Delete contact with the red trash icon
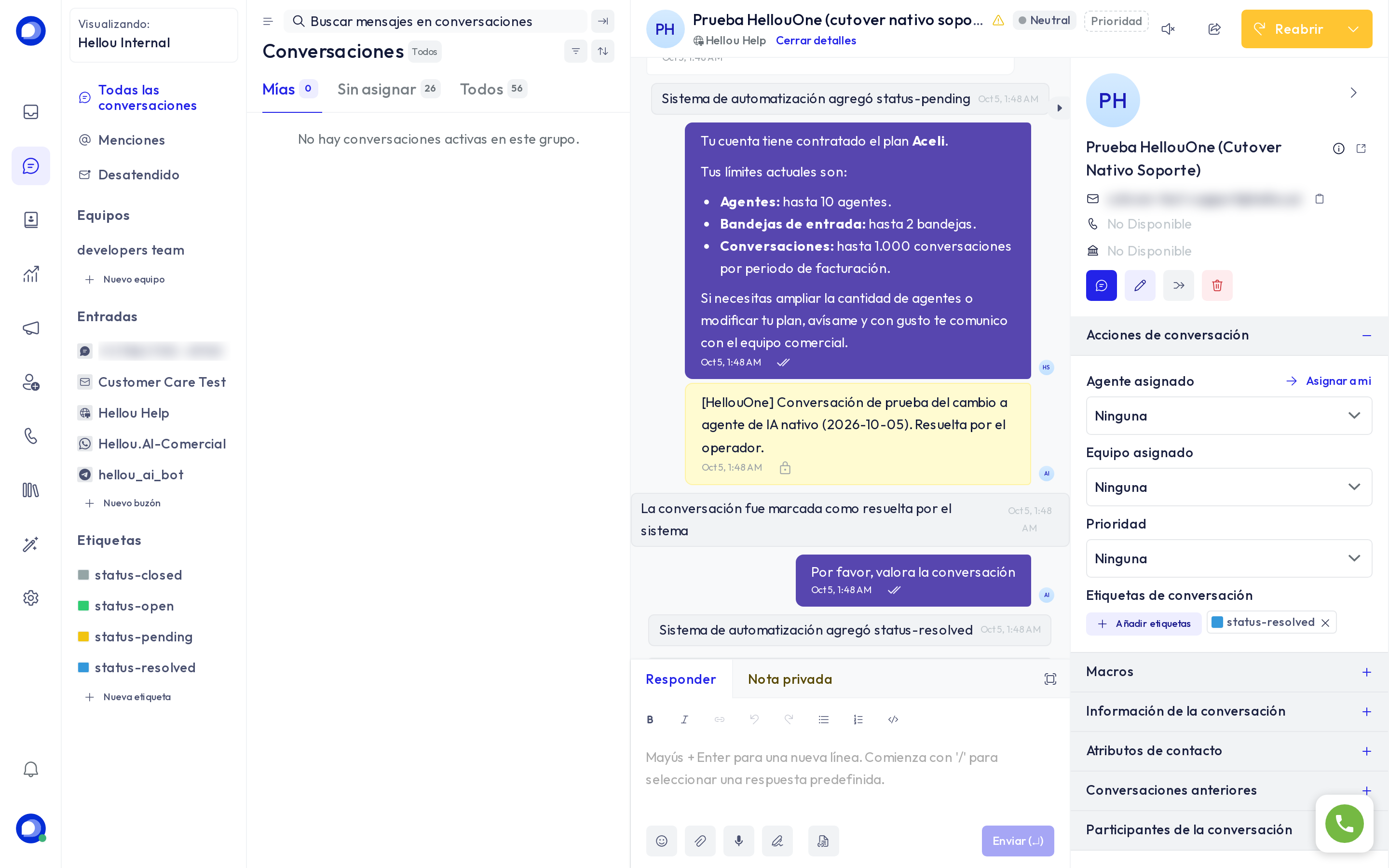Screen dimensions: 1389x868 (x=1217, y=285)
